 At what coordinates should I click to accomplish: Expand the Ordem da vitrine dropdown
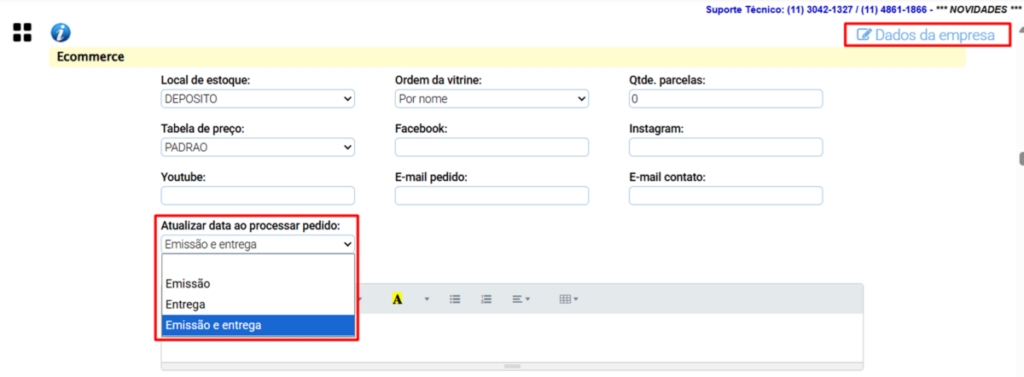pyautogui.click(x=492, y=99)
